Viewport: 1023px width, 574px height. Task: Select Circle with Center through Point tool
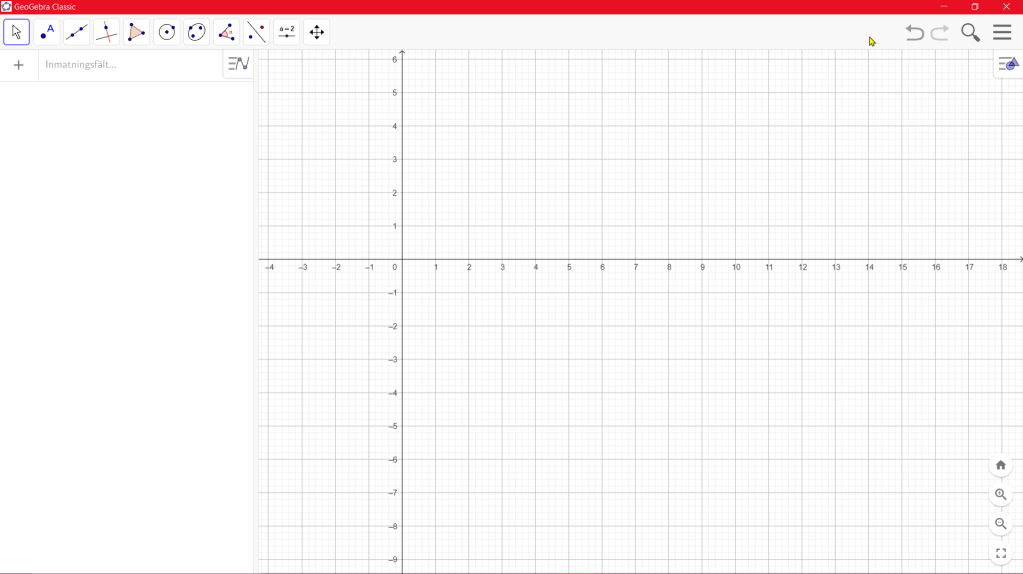167,32
